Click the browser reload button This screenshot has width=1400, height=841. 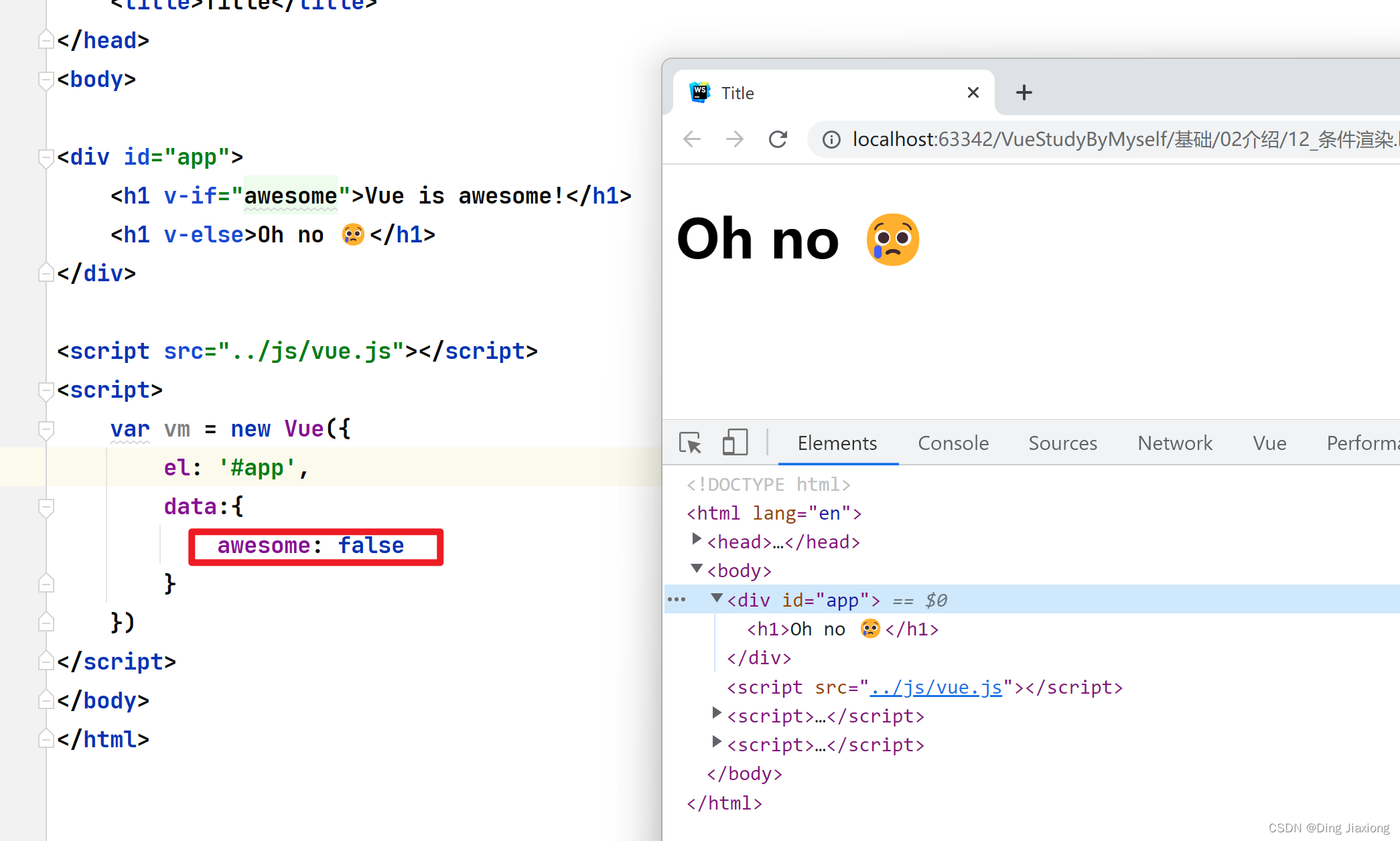(x=780, y=138)
